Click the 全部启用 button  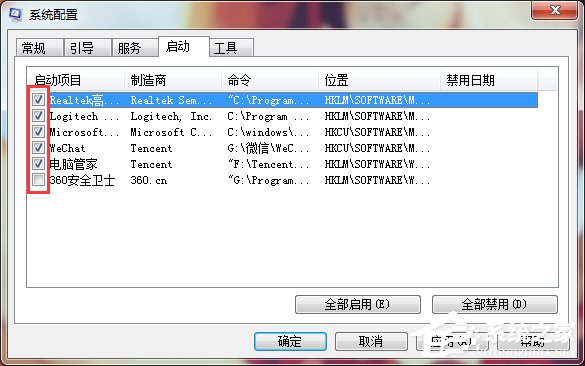pyautogui.click(x=357, y=304)
